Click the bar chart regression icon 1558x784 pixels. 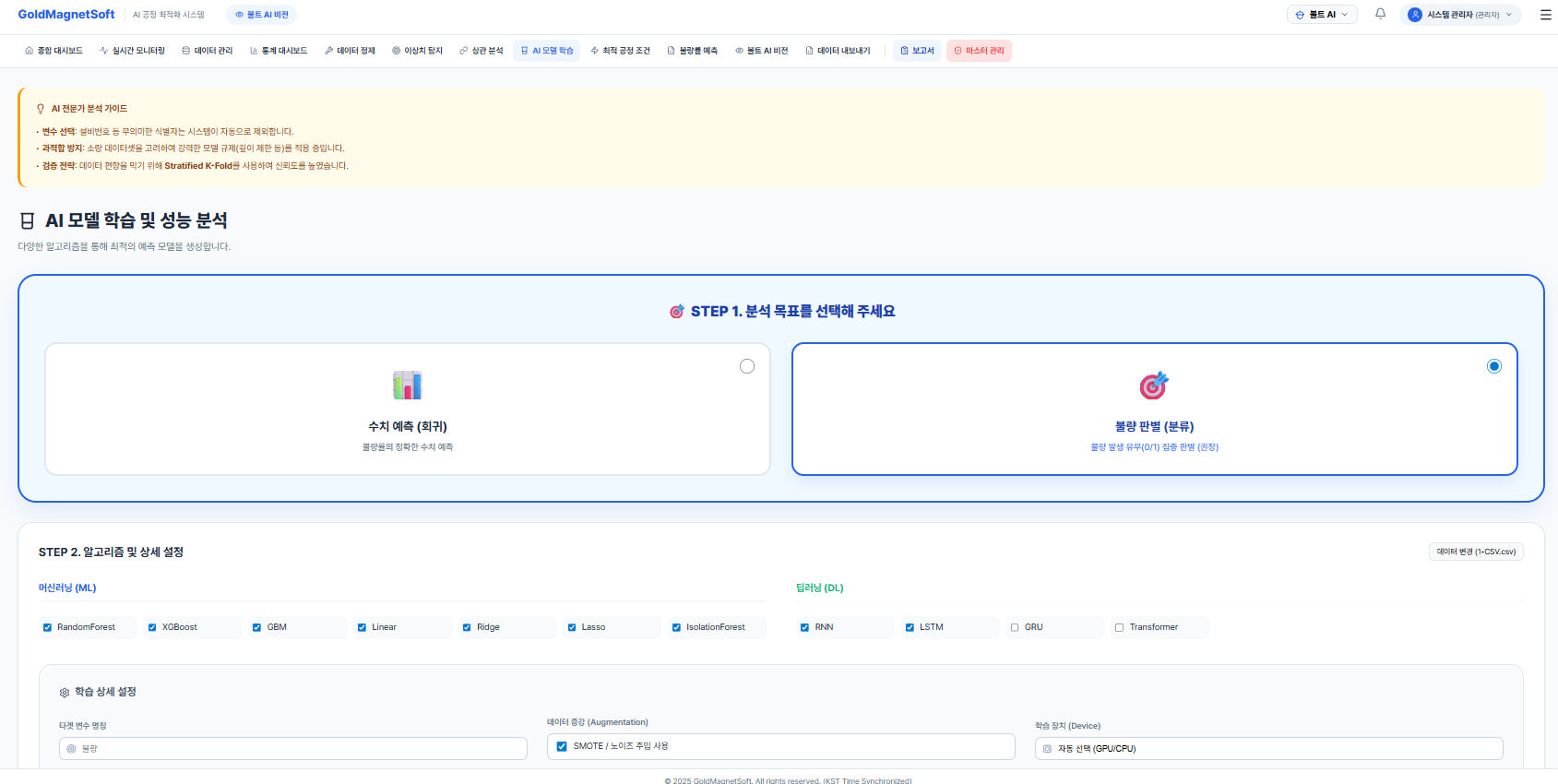[x=407, y=386]
